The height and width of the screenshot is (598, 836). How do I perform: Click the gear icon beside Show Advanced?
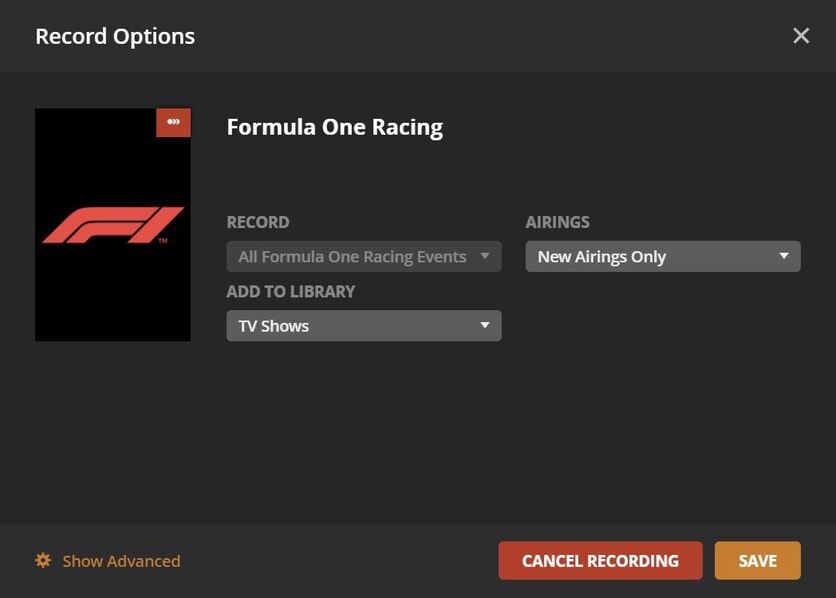(43, 561)
